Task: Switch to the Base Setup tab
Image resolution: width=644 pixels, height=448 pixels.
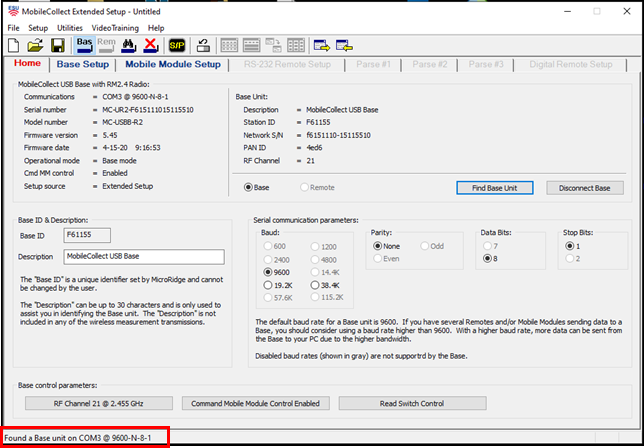Action: point(83,64)
